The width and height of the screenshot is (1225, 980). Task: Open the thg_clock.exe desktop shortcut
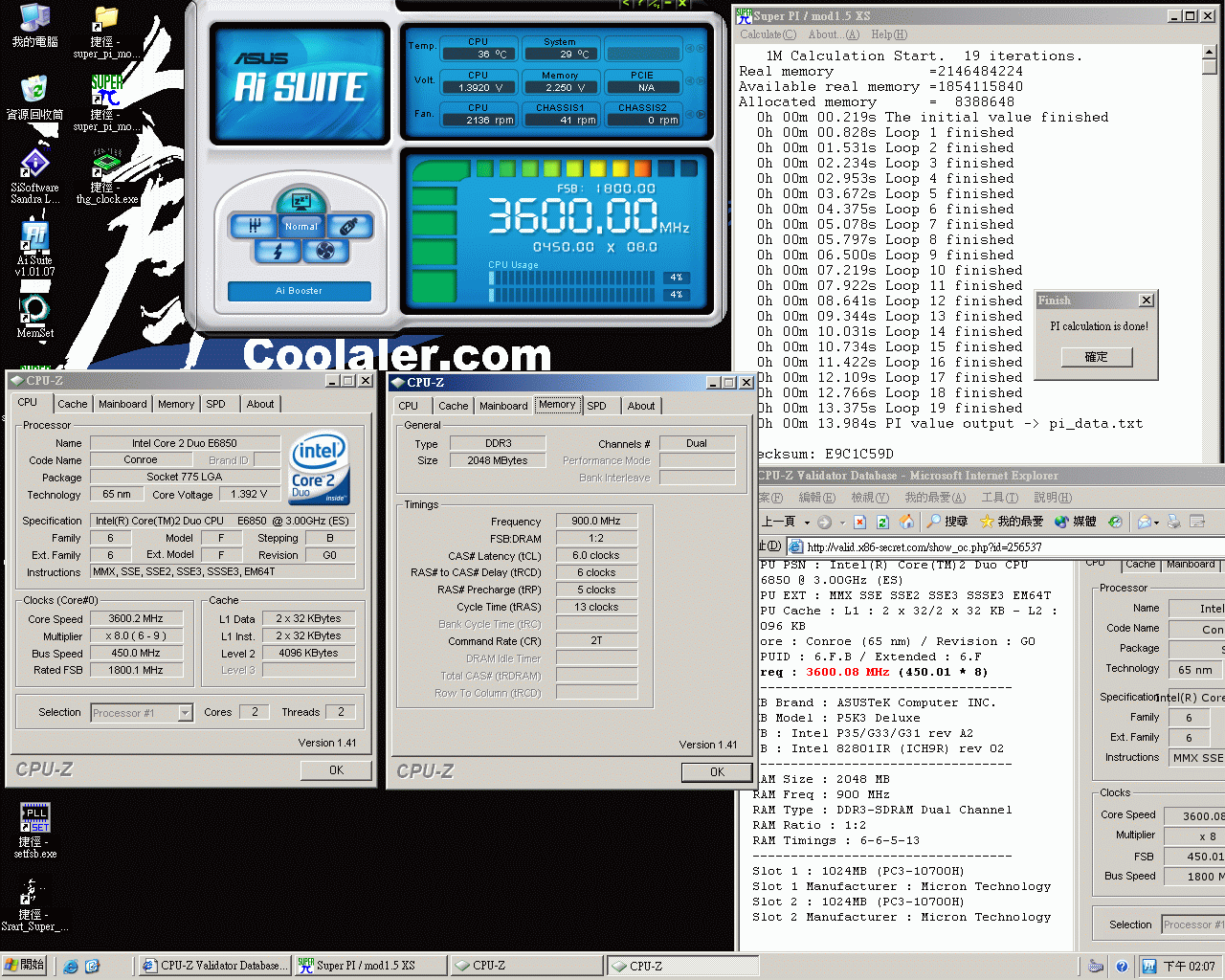point(106,176)
